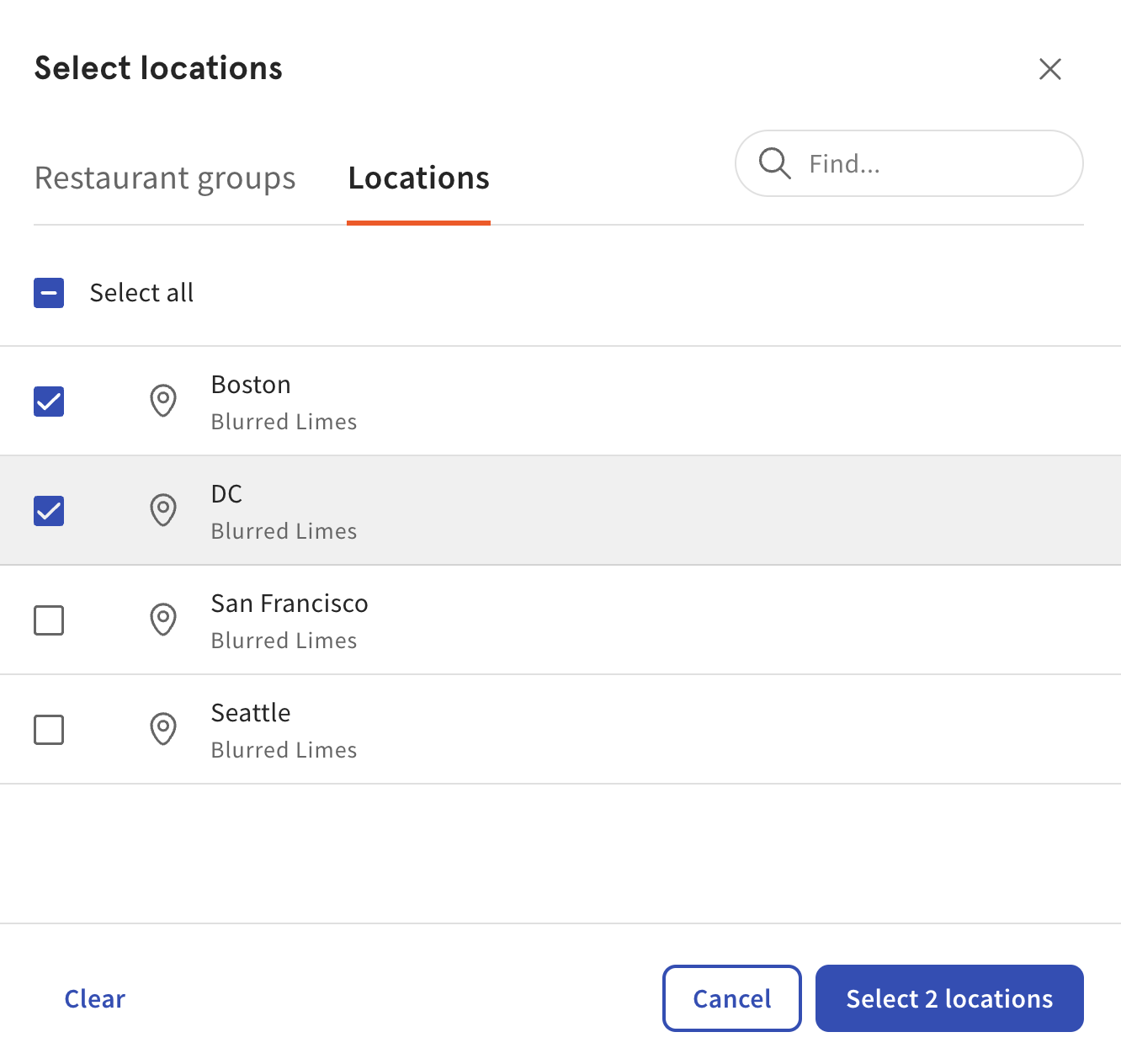Uncheck the DC location checkbox
1121x1064 pixels.
click(49, 510)
